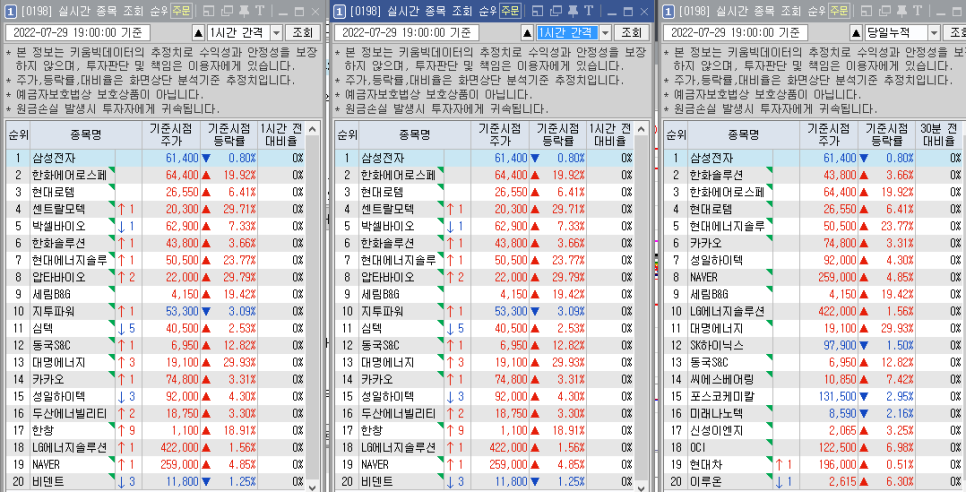
Task: Click the black up-triangle button in right window
Action: 856,33
